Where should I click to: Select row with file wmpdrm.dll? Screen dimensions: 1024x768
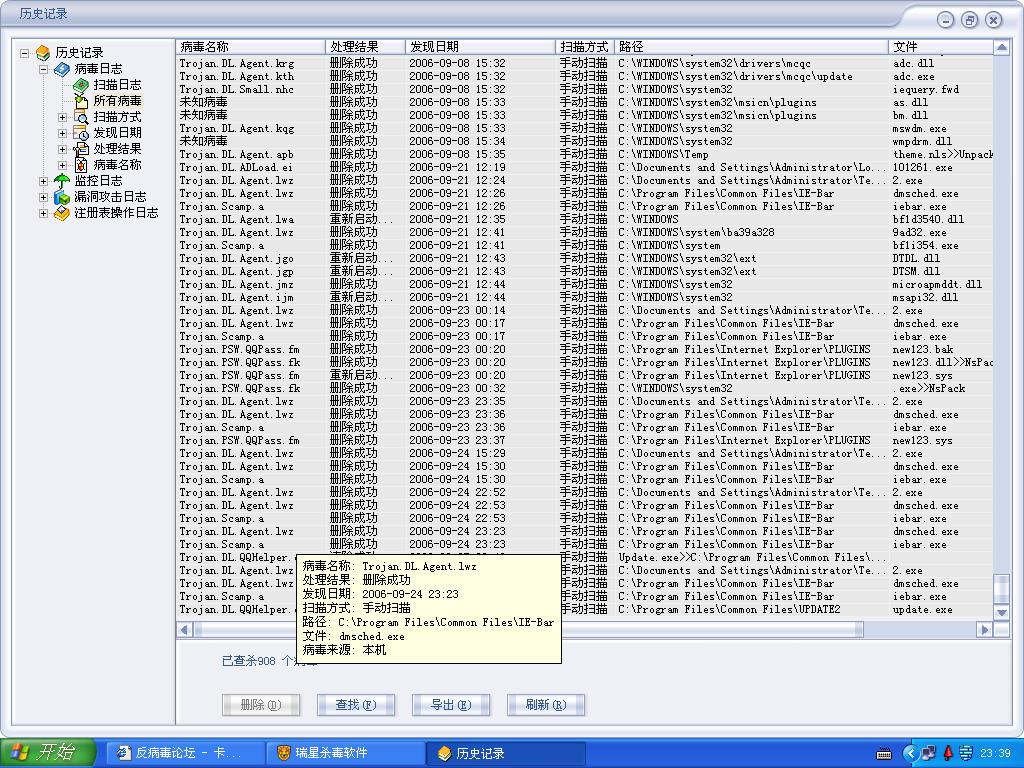(584, 141)
